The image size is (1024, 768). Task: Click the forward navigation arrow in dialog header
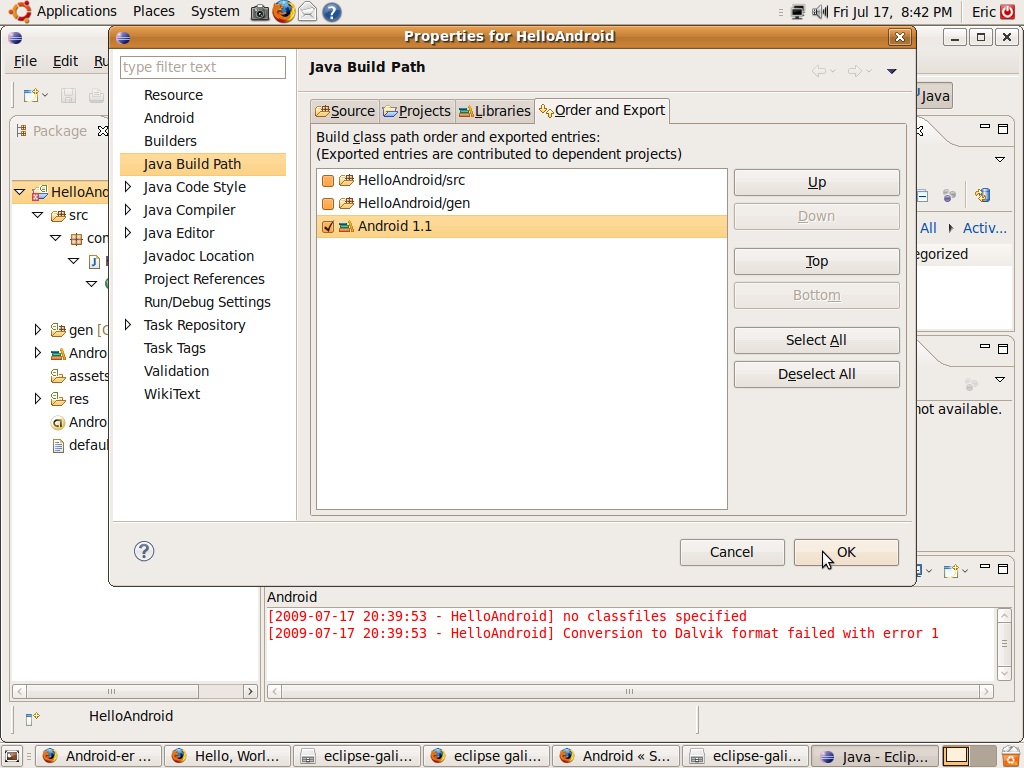click(854, 71)
